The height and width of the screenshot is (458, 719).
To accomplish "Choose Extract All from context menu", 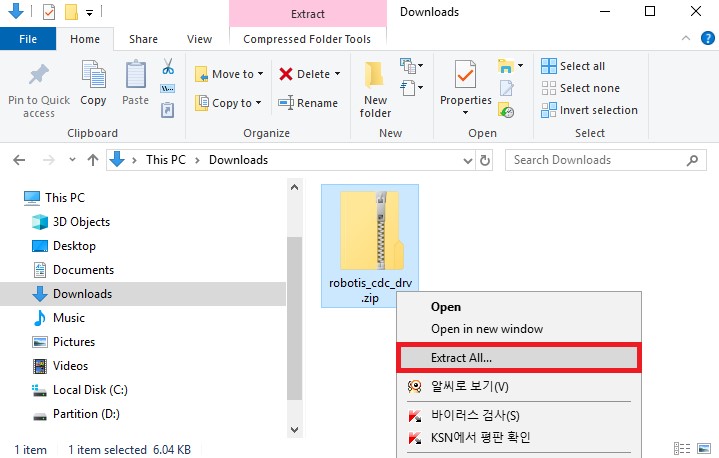I will [x=518, y=357].
